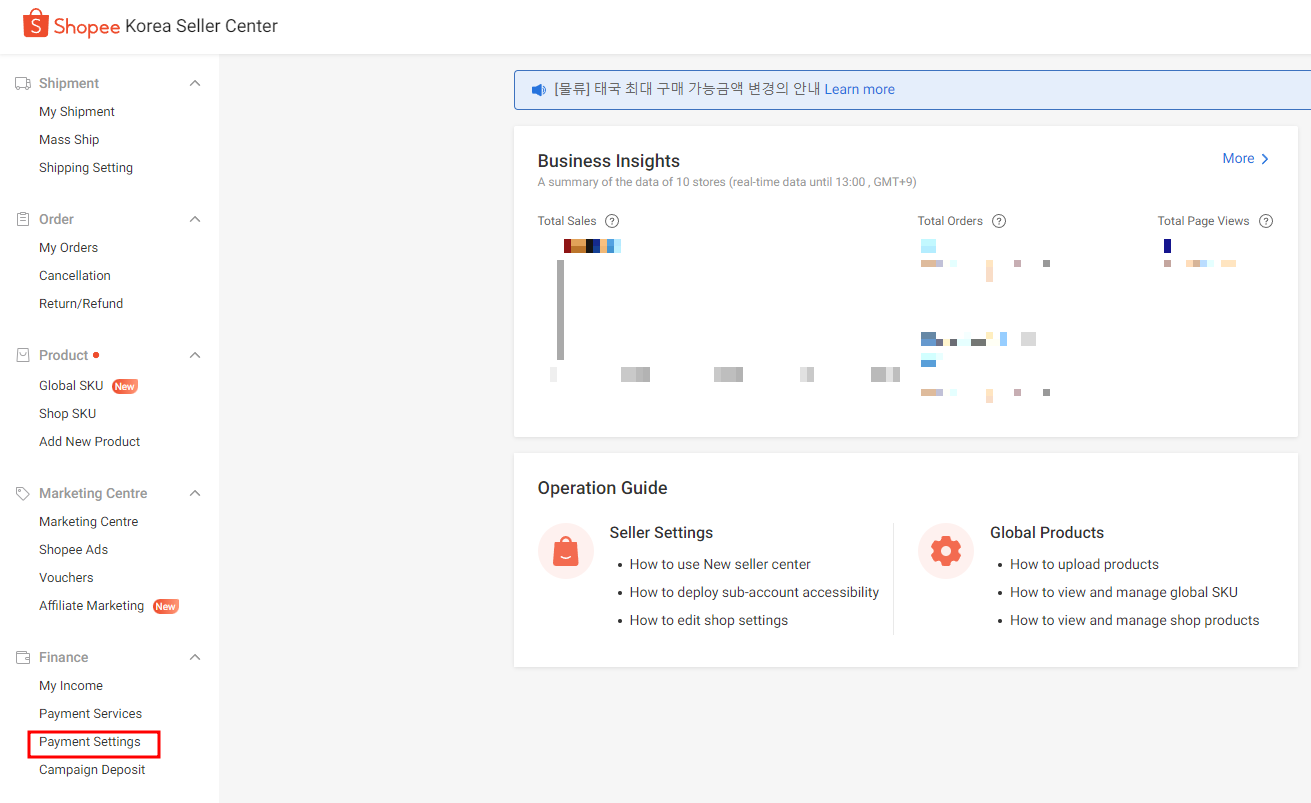Click the Order section header
The height and width of the screenshot is (803, 1311).
57,219
